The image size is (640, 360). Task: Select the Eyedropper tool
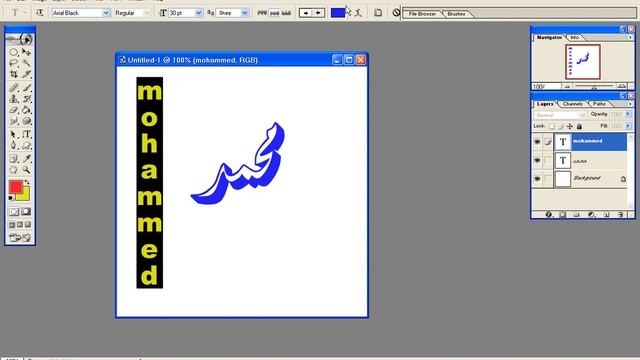[27, 158]
